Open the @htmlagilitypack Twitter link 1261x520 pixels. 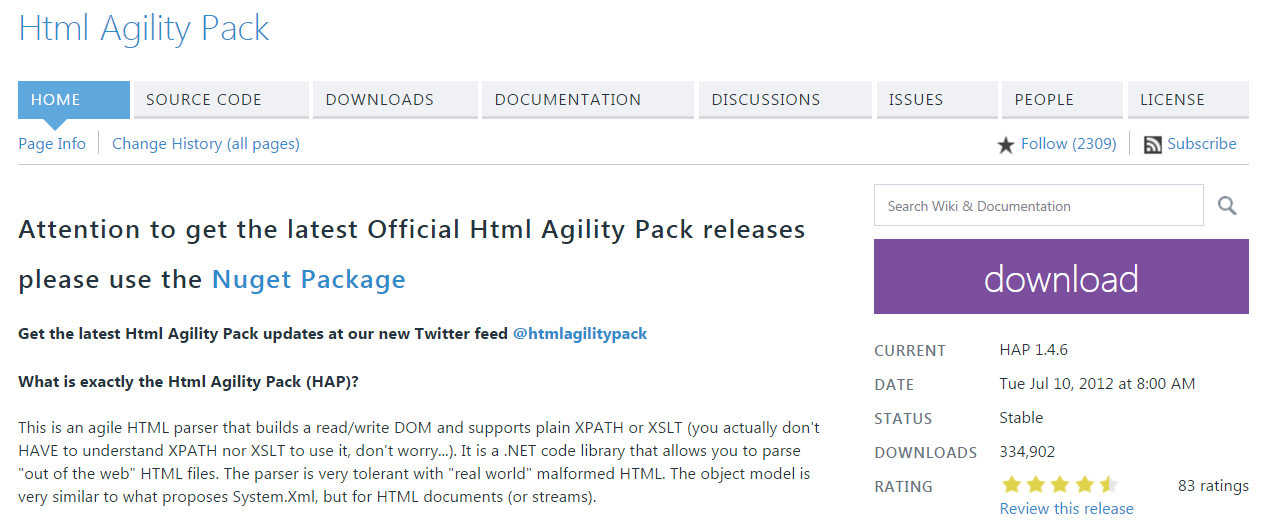pyautogui.click(x=580, y=334)
